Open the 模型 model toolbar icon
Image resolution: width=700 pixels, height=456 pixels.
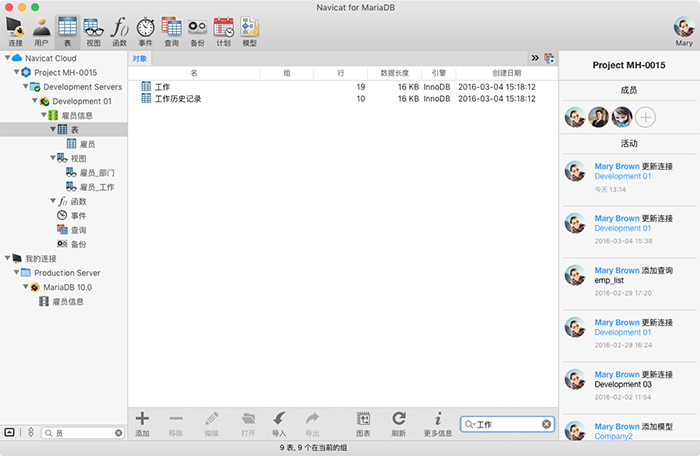250,31
